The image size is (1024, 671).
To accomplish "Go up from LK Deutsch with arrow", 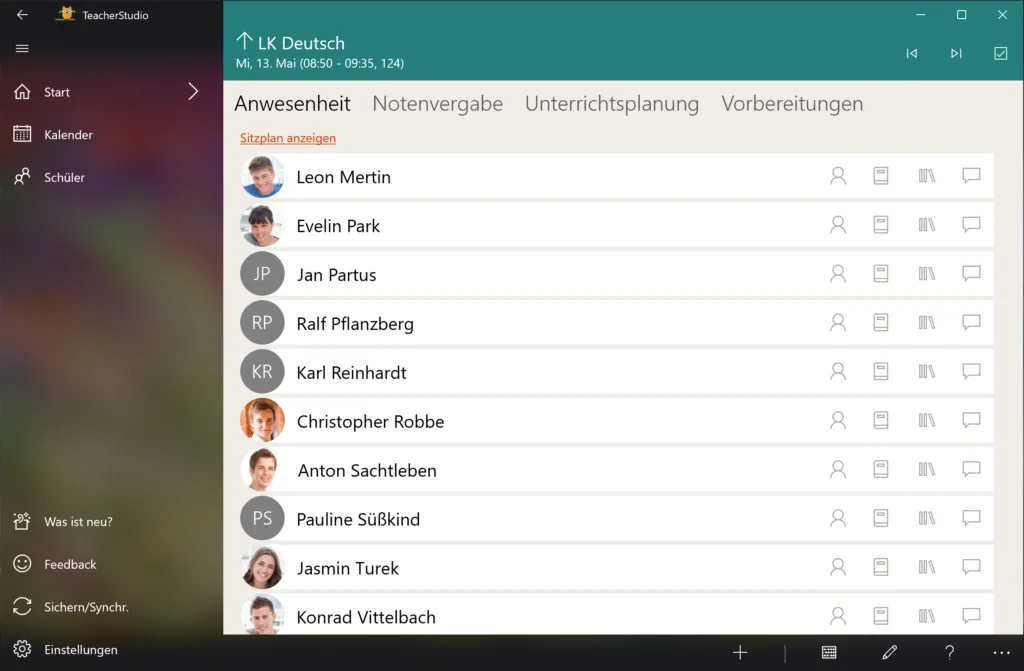I will pyautogui.click(x=244, y=42).
